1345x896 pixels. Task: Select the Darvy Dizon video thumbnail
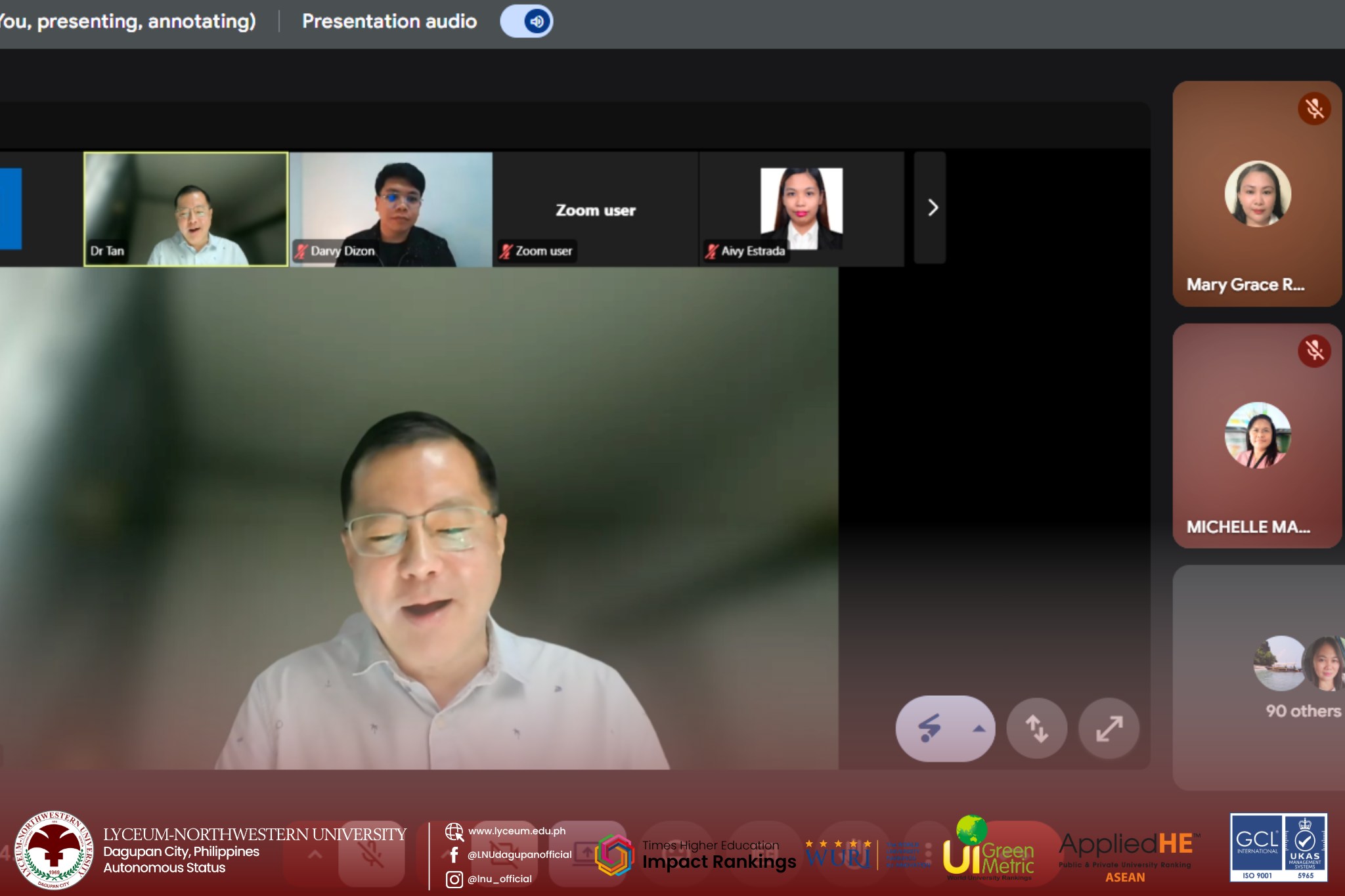click(391, 209)
